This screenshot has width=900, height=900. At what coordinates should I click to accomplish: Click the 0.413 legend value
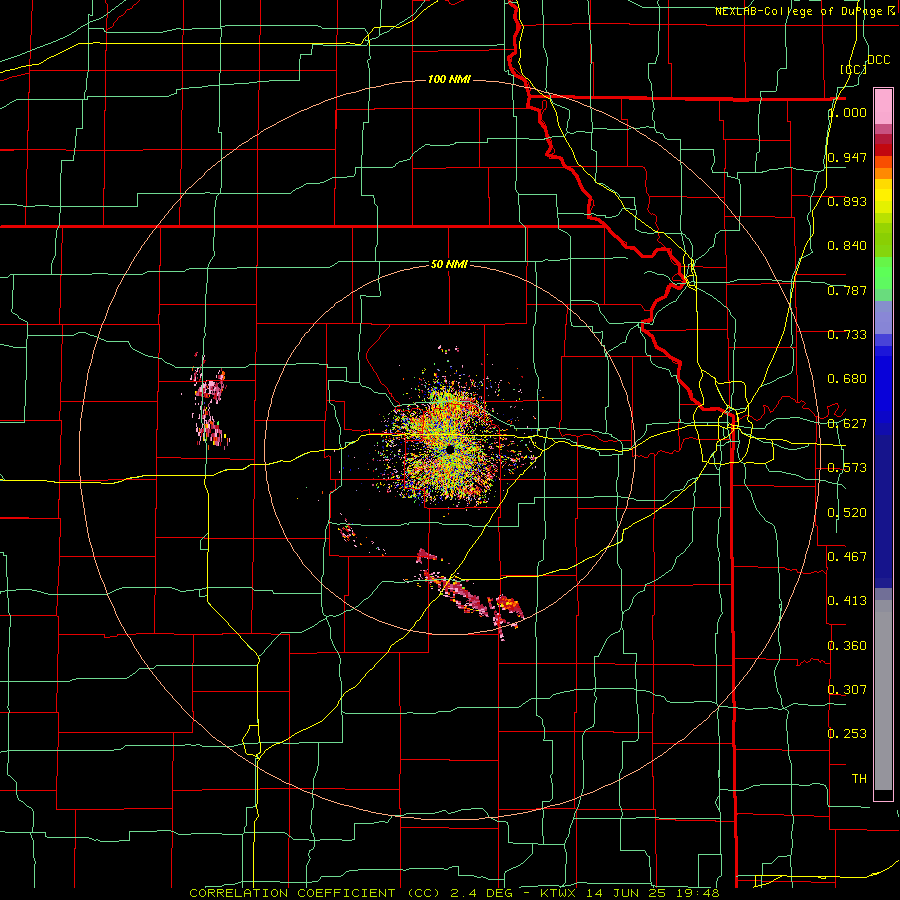[847, 601]
